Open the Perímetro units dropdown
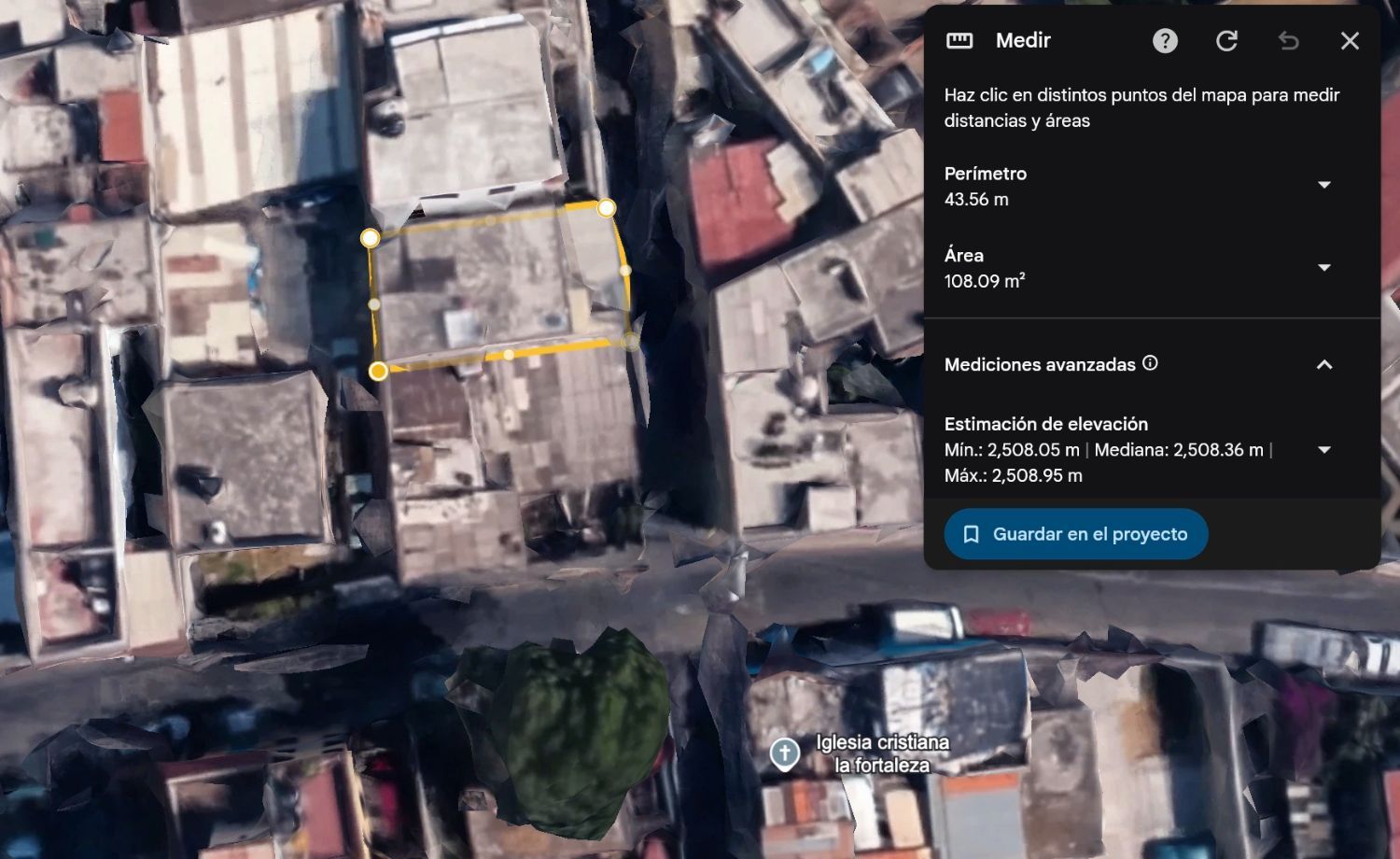The height and width of the screenshot is (859, 1400). coord(1323,185)
